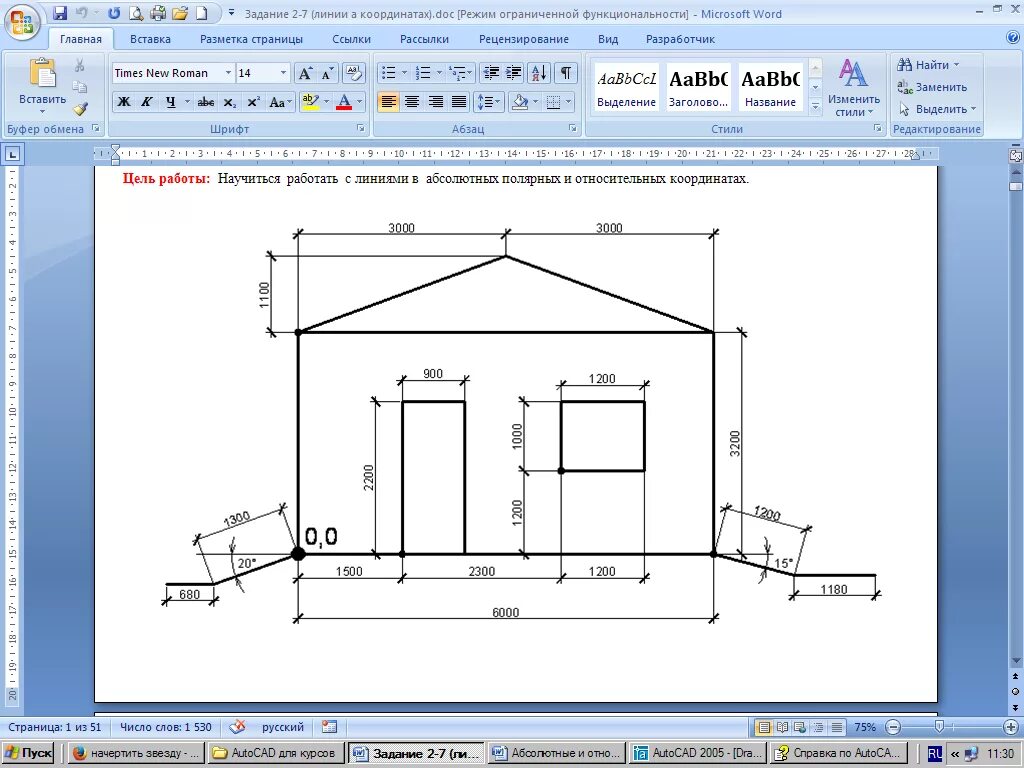
Task: Click the Вставить paste button
Action: 42,87
